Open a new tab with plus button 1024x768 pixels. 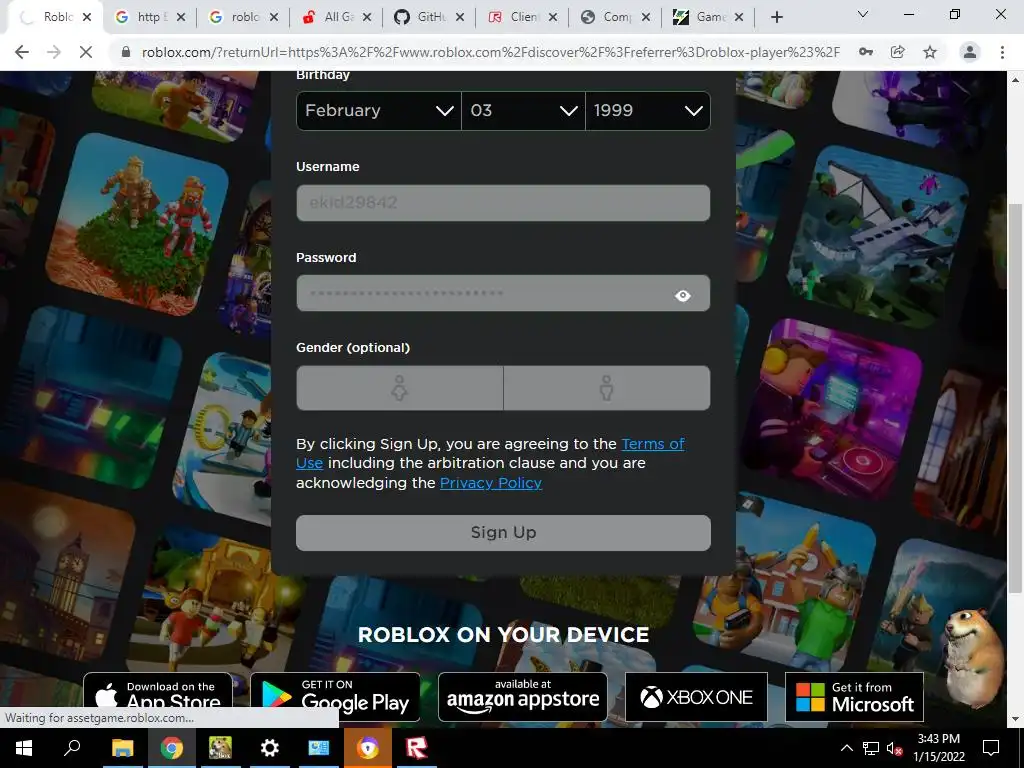(x=776, y=18)
